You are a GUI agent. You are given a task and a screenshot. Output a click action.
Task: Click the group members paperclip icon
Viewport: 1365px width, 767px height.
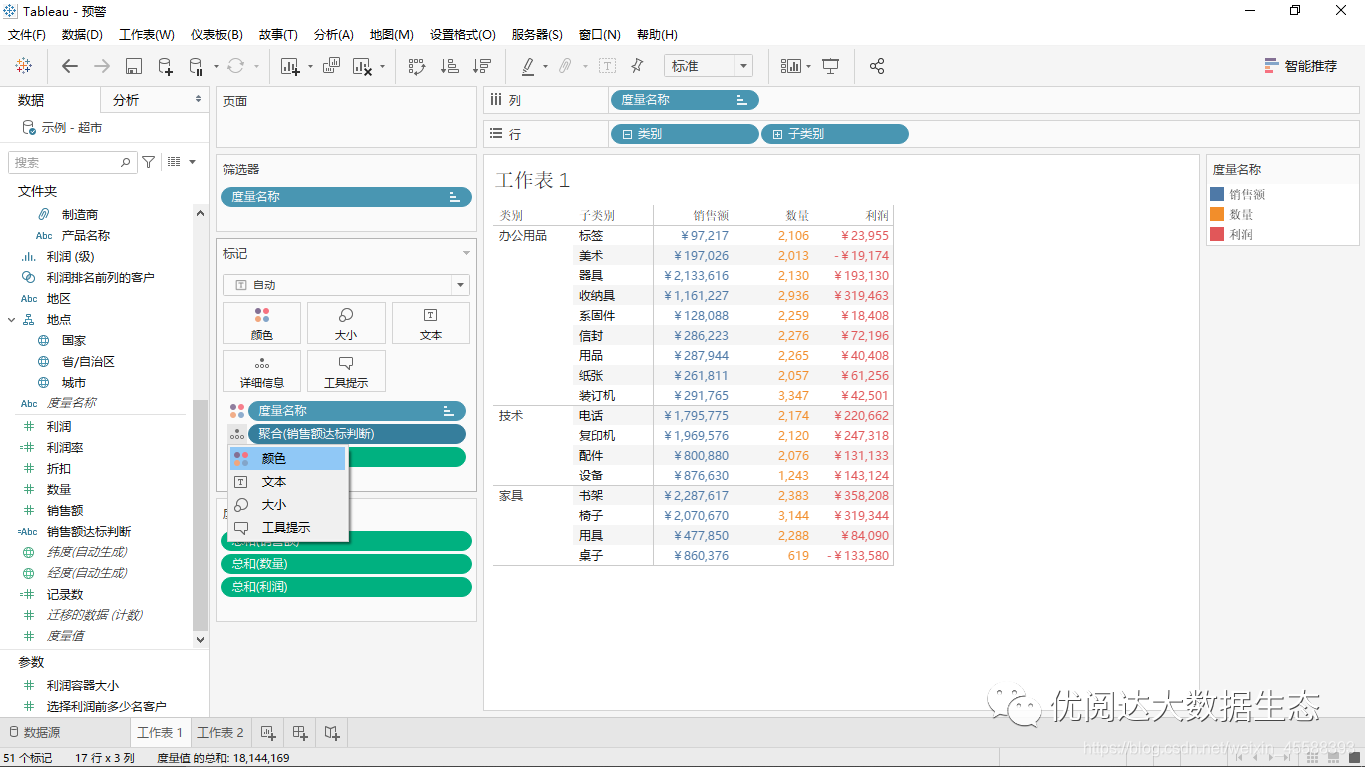565,66
